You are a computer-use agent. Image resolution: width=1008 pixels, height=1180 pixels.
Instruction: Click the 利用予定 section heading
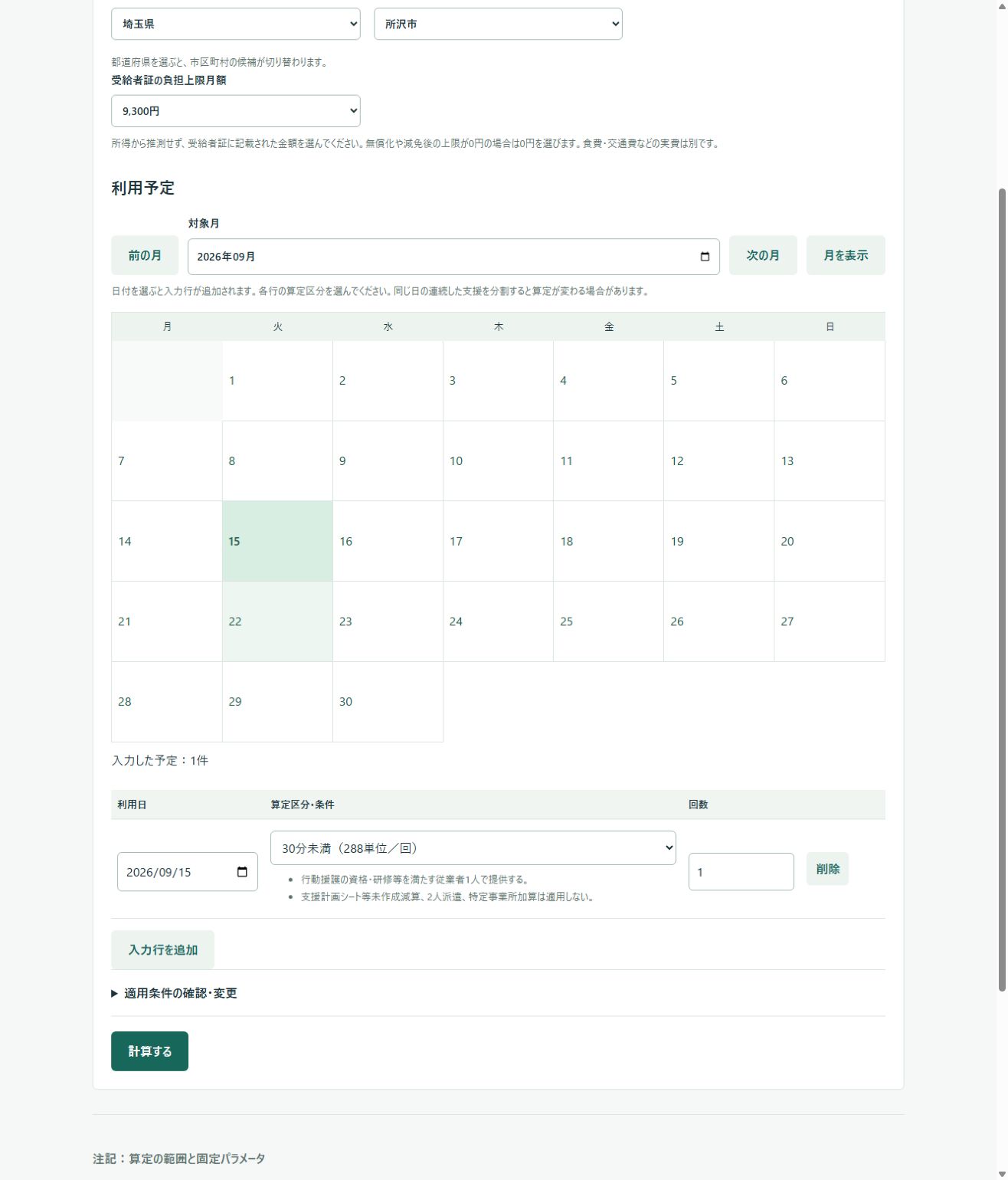click(142, 188)
